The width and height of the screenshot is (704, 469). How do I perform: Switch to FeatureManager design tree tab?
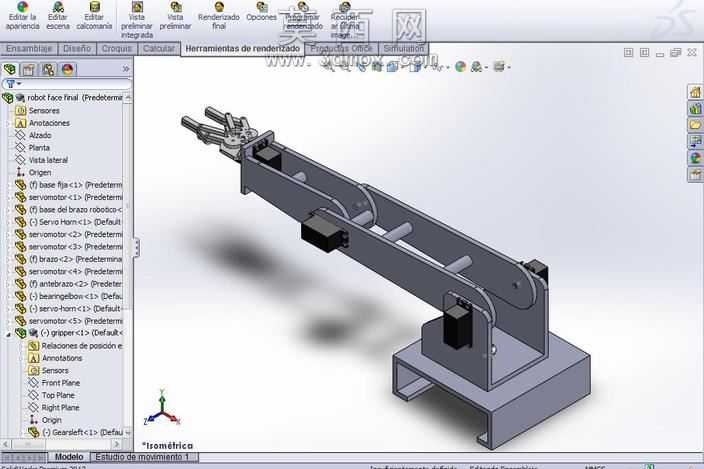pyautogui.click(x=10, y=70)
